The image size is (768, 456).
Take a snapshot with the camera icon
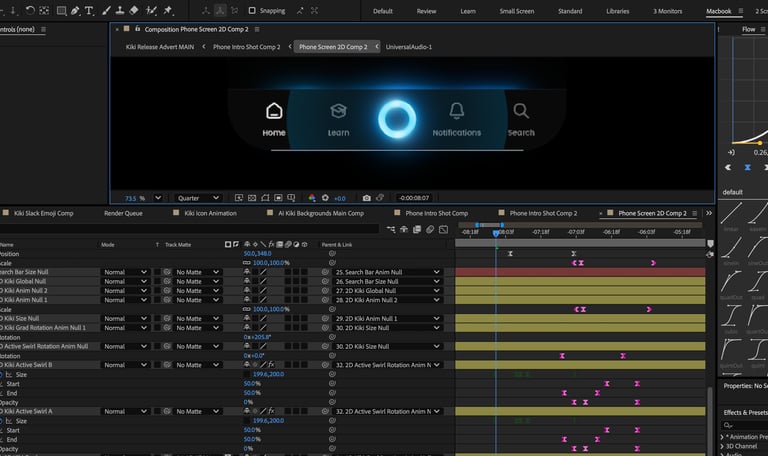click(366, 198)
